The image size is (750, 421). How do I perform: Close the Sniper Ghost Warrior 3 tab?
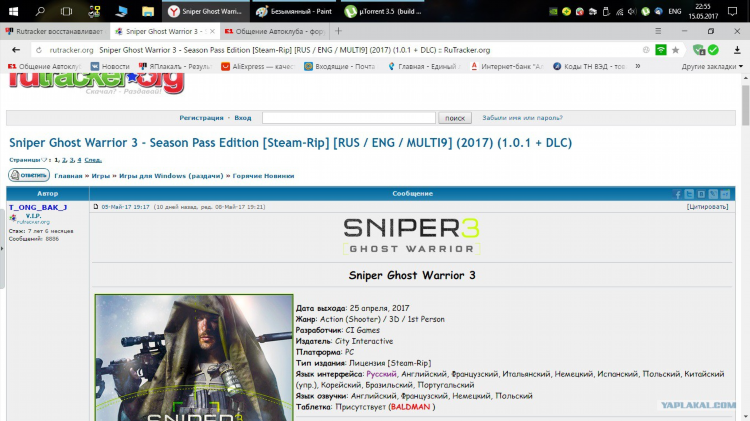(212, 31)
